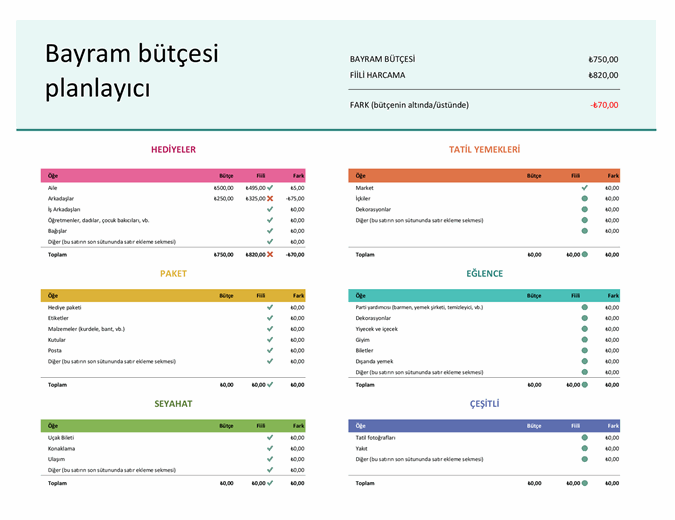This screenshot has width=675, height=520.
Task: Click the green circle in Biletler row
Action: (584, 351)
